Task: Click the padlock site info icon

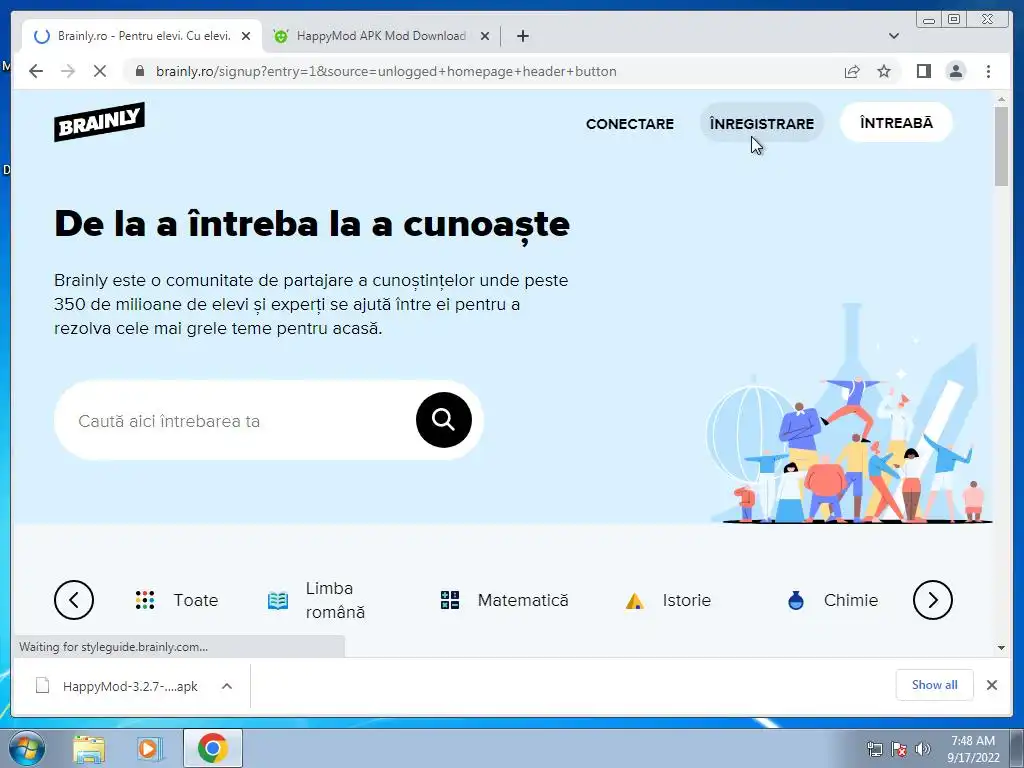Action: [x=140, y=71]
